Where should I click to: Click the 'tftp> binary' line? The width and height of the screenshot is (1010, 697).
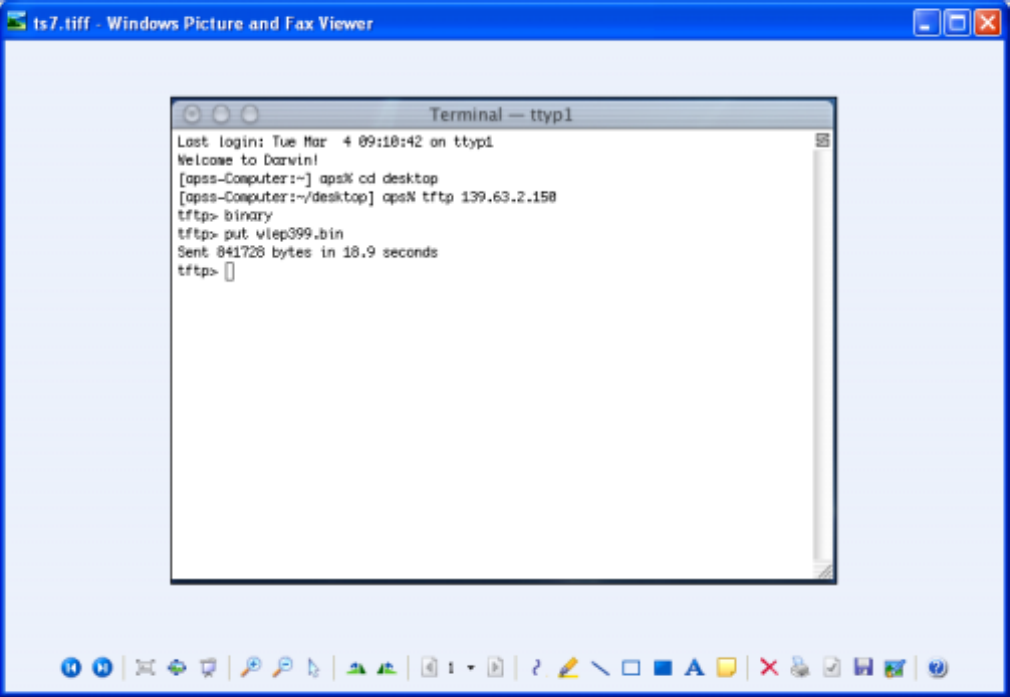point(225,215)
